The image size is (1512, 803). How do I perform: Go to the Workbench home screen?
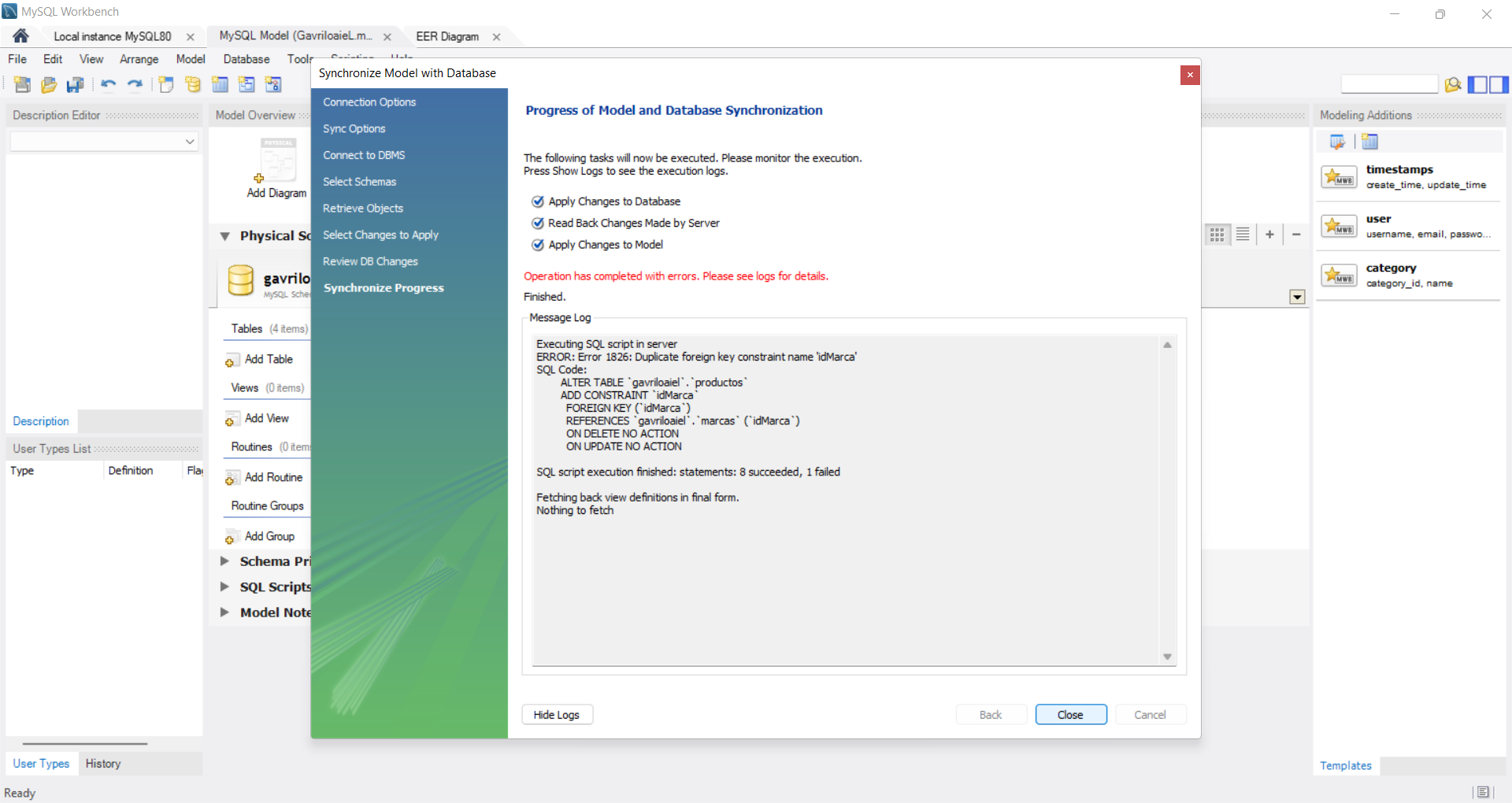click(x=21, y=36)
